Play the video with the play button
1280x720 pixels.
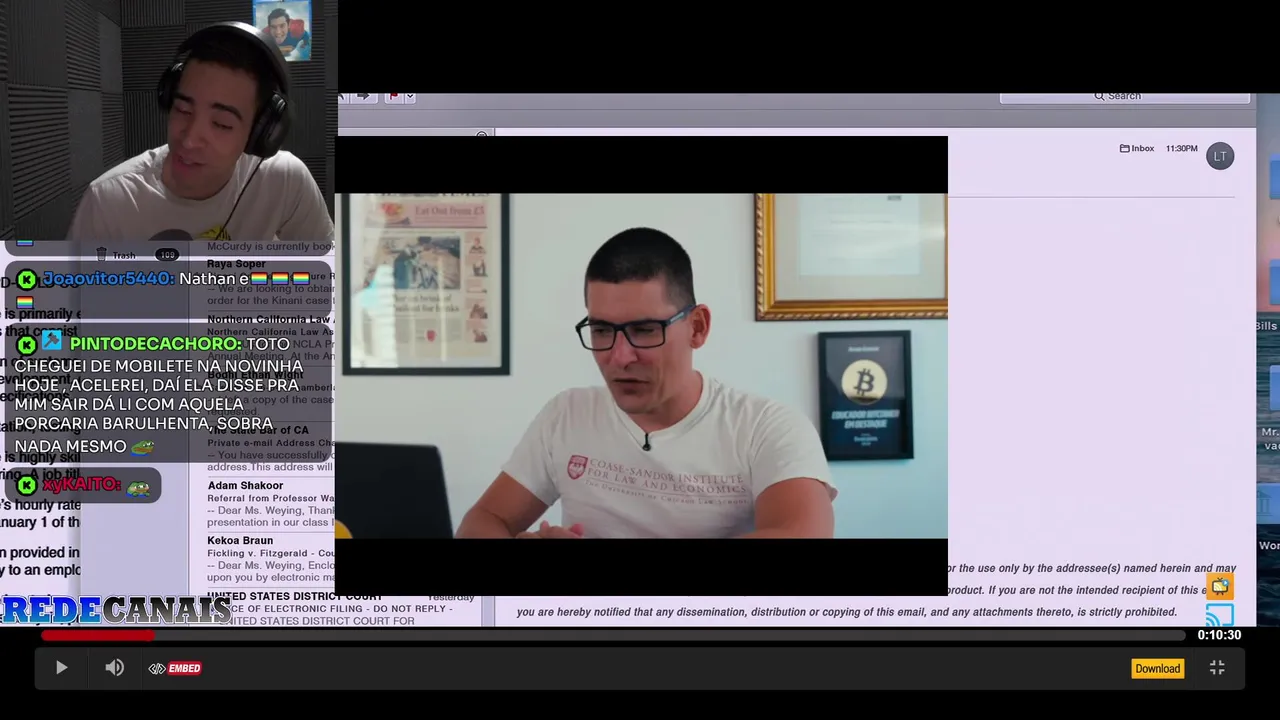point(61,668)
